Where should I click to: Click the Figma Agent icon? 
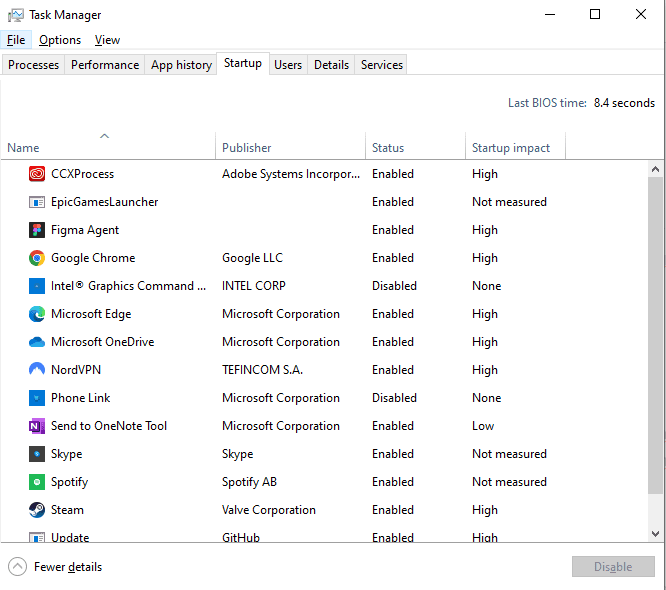click(x=37, y=230)
